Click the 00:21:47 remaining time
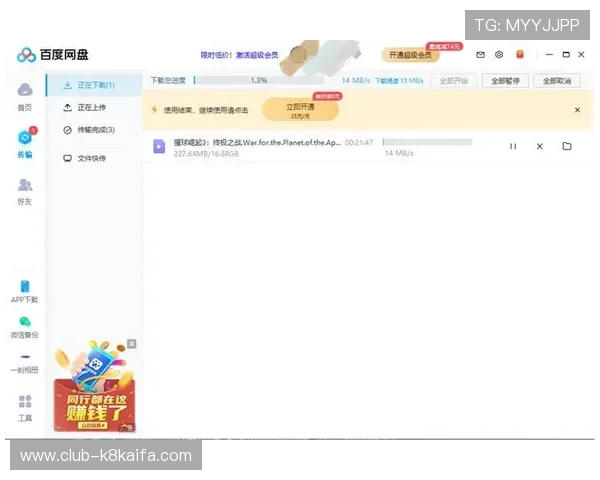The width and height of the screenshot is (600, 480). coord(359,142)
